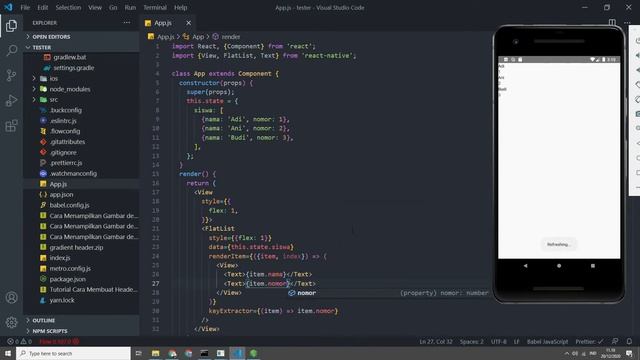The height and width of the screenshot is (360, 640).
Task: Open File Explorer from the taskbar
Action: 156,353
